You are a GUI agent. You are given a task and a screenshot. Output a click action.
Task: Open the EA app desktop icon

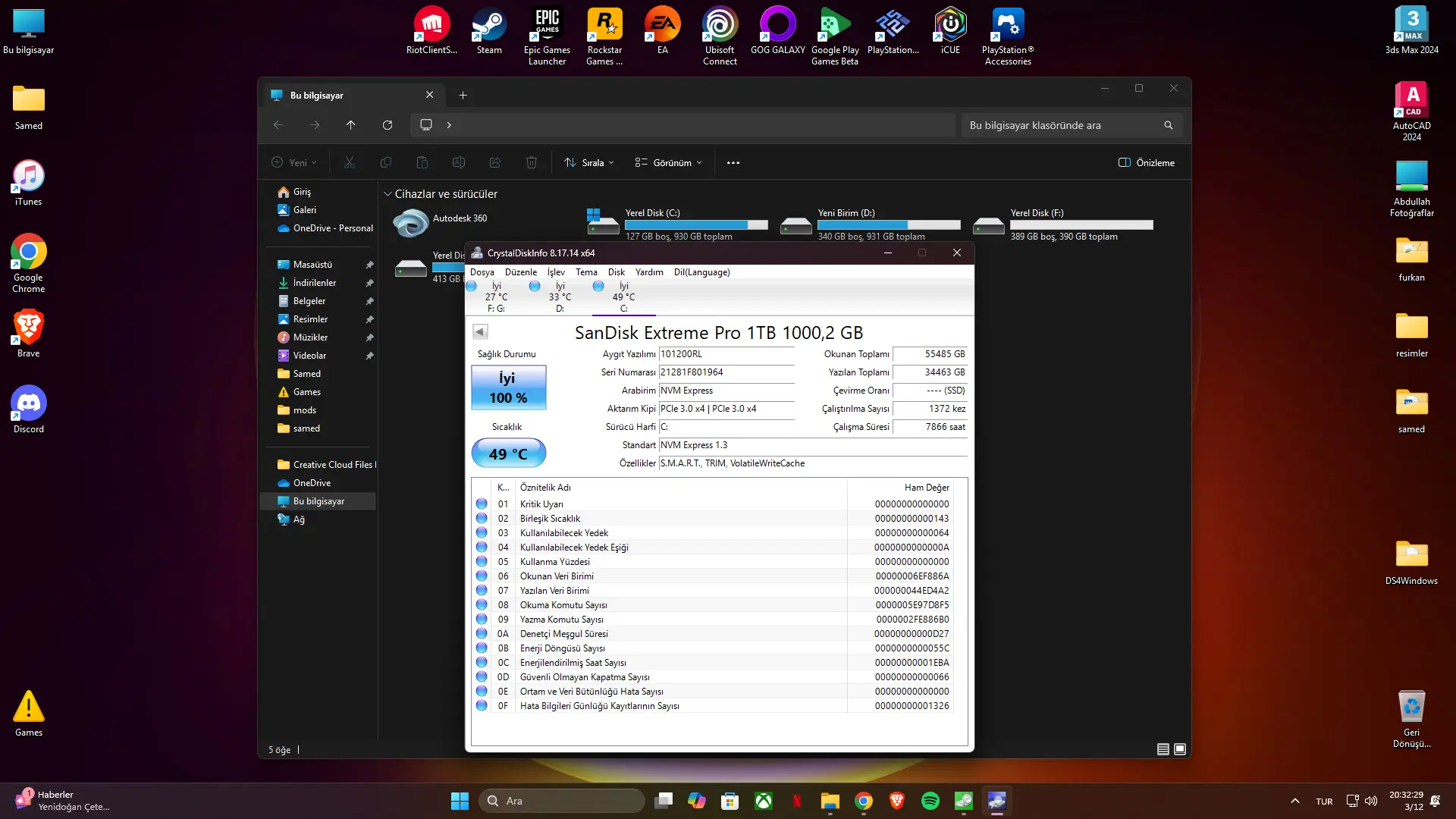662,31
